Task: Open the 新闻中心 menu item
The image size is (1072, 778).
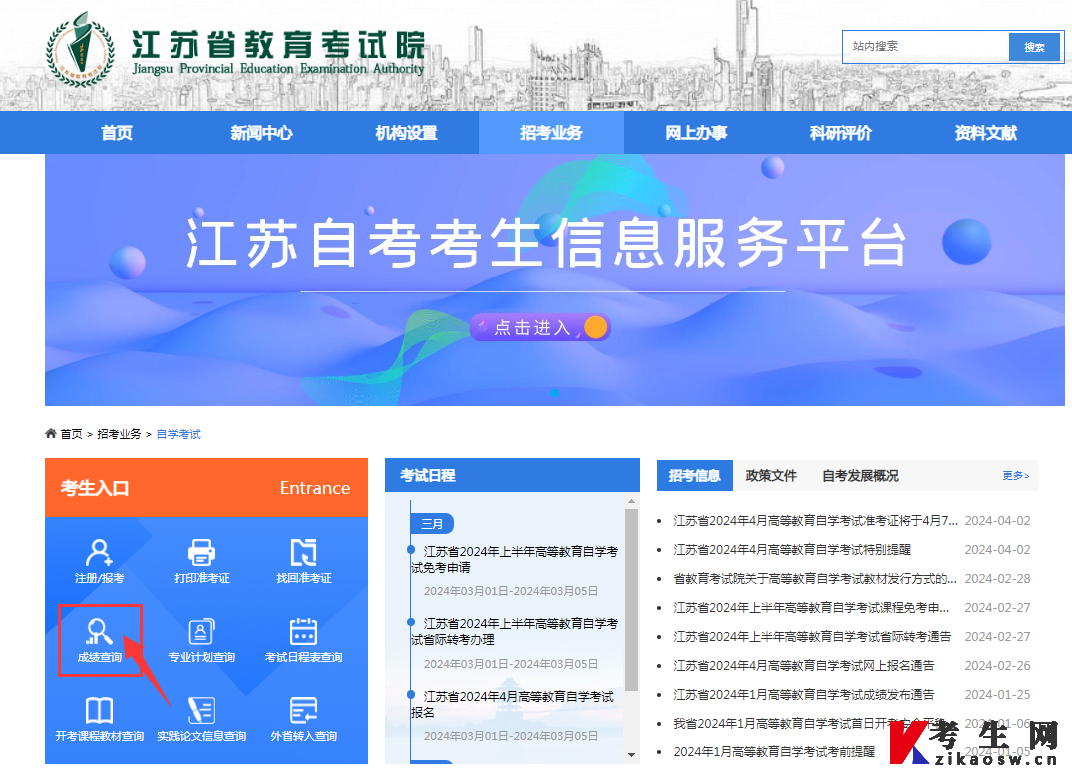Action: click(x=261, y=132)
